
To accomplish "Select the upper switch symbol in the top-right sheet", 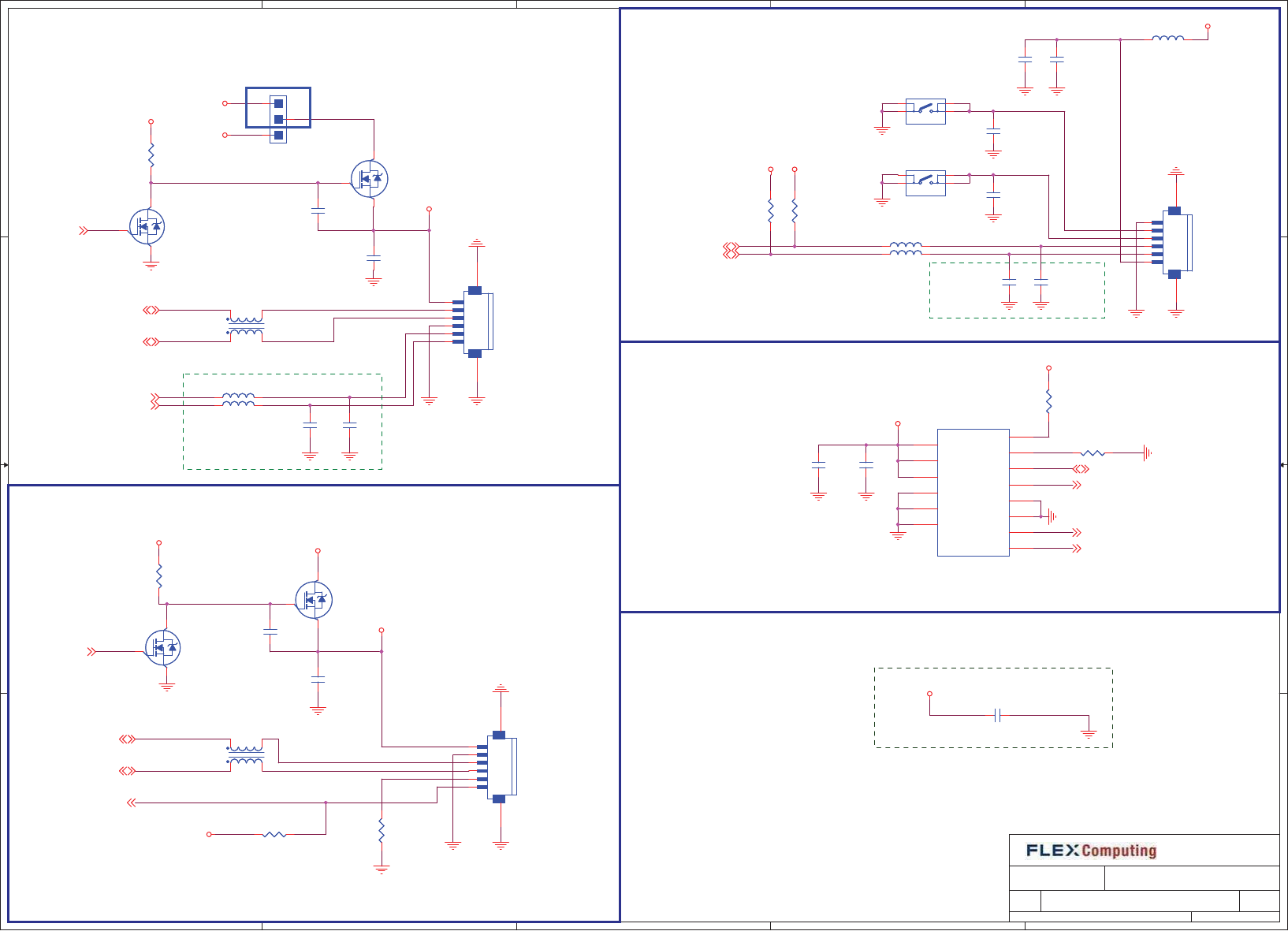I will (x=925, y=111).
